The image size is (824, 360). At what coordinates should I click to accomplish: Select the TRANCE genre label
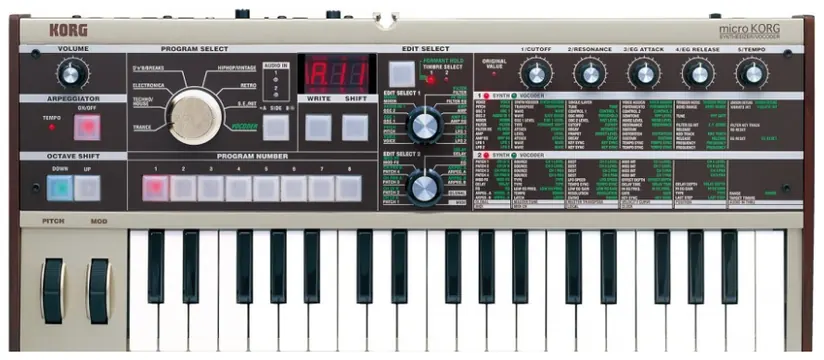pos(143,127)
